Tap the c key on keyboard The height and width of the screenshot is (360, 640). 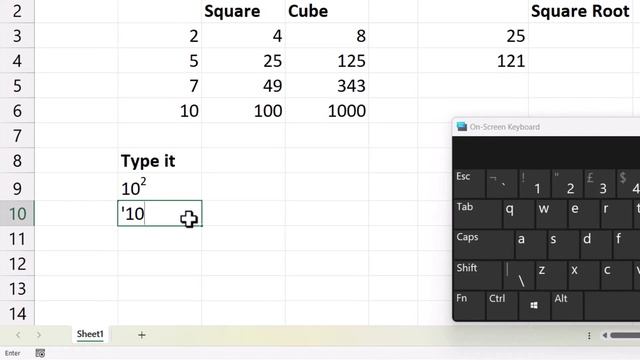[x=616, y=275]
